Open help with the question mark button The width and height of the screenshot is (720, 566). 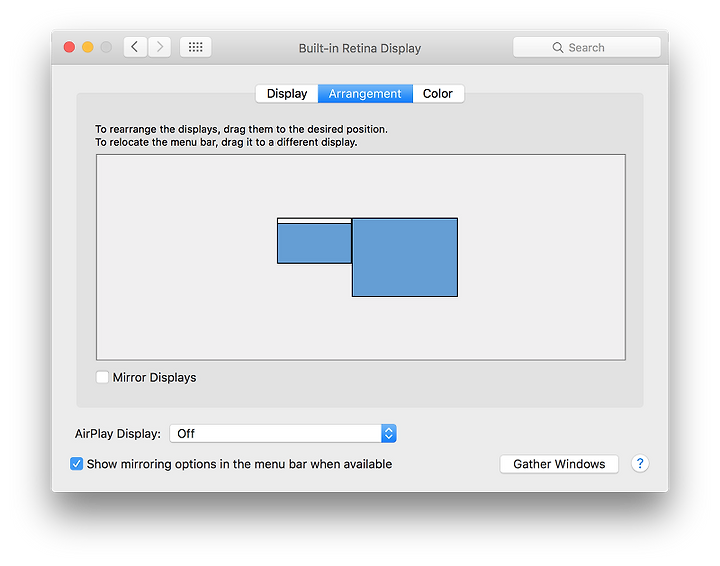[x=640, y=463]
